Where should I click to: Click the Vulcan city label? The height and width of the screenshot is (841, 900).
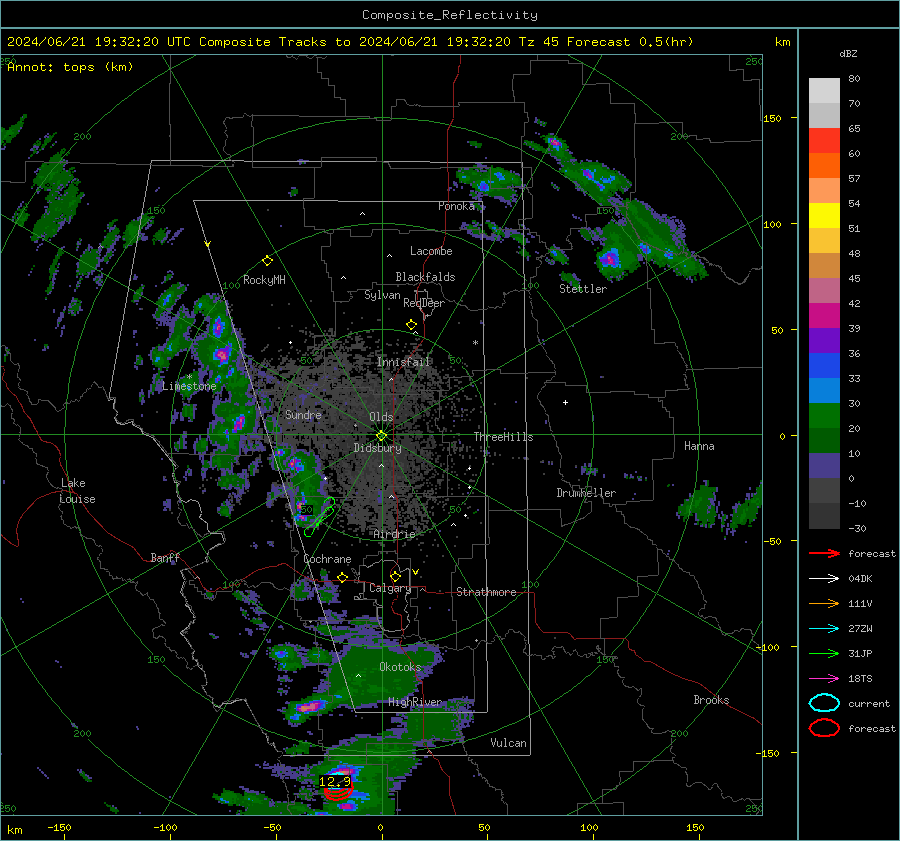[509, 743]
